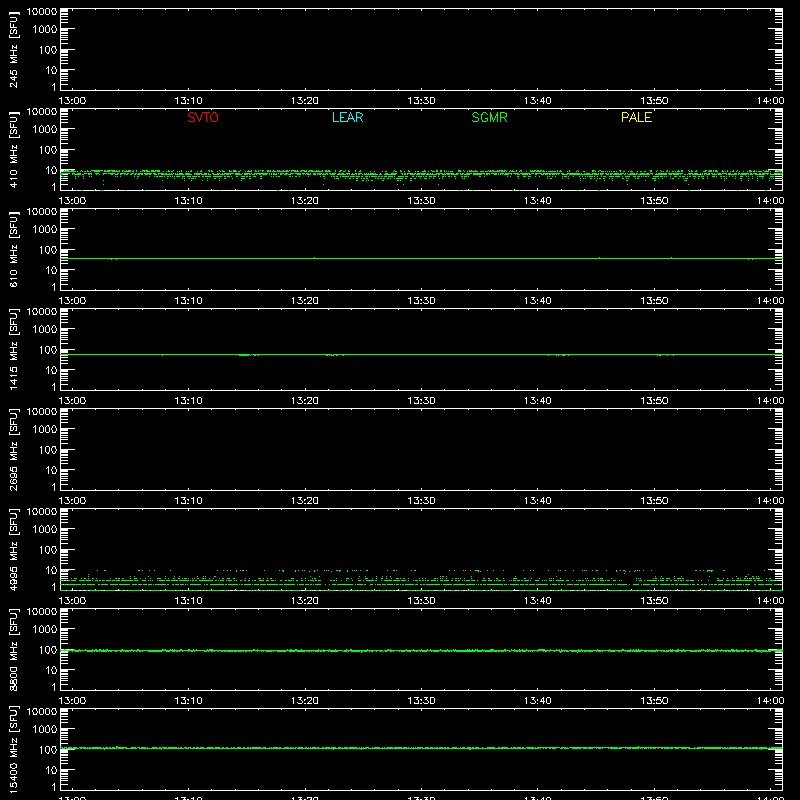Click 13:10 tick under the 610 MHz panel
This screenshot has height=800, width=800.
click(188, 301)
